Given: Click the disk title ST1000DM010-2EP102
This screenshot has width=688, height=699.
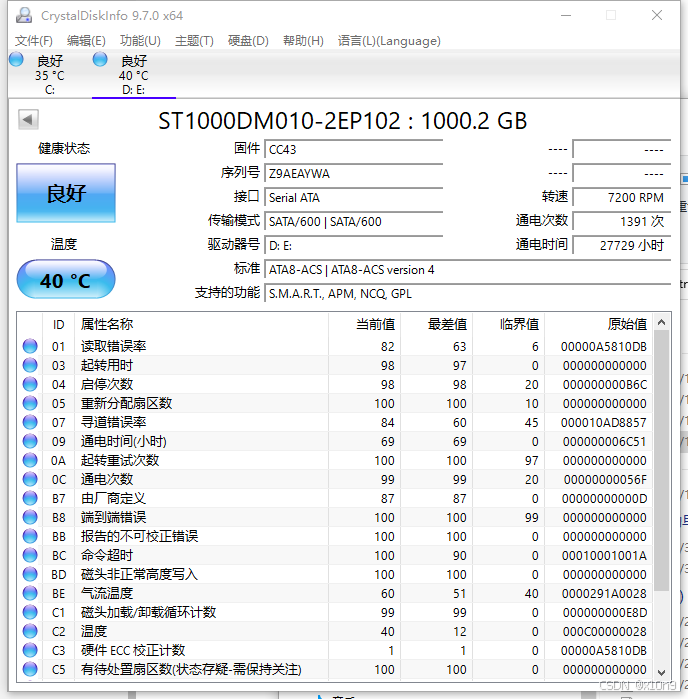Looking at the screenshot, I should [342, 121].
